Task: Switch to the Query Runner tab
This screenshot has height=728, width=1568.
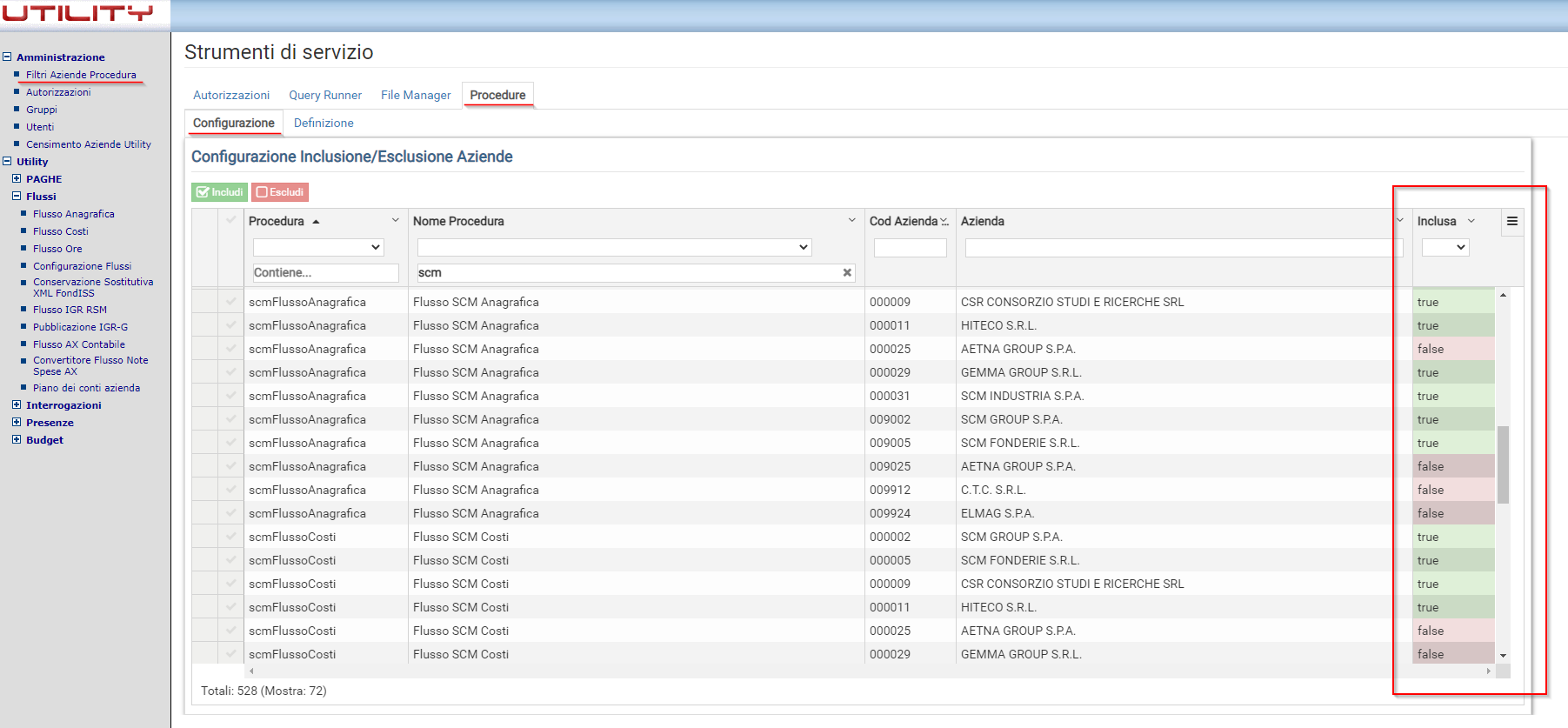Action: [325, 95]
